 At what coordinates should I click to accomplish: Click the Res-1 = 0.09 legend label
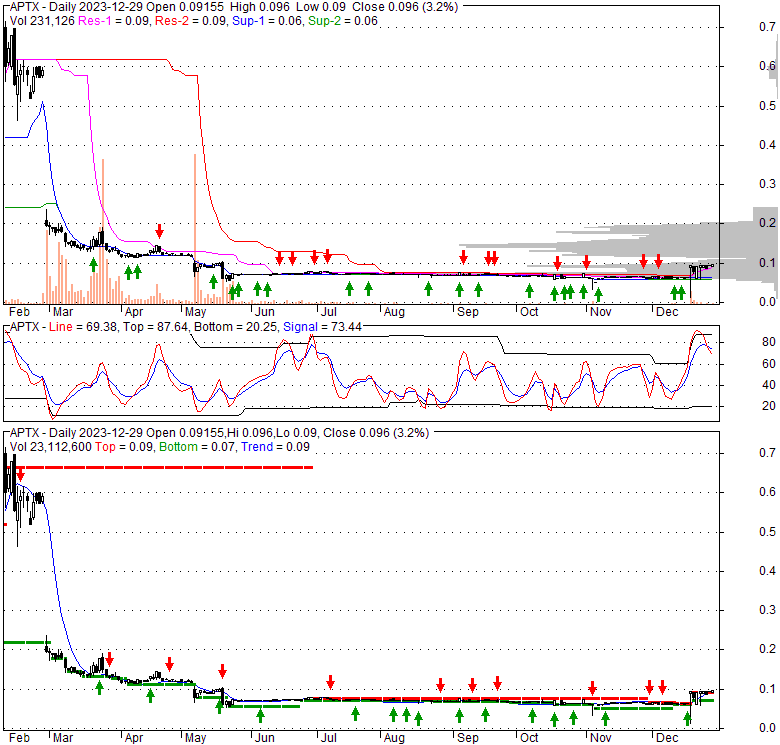pyautogui.click(x=114, y=21)
